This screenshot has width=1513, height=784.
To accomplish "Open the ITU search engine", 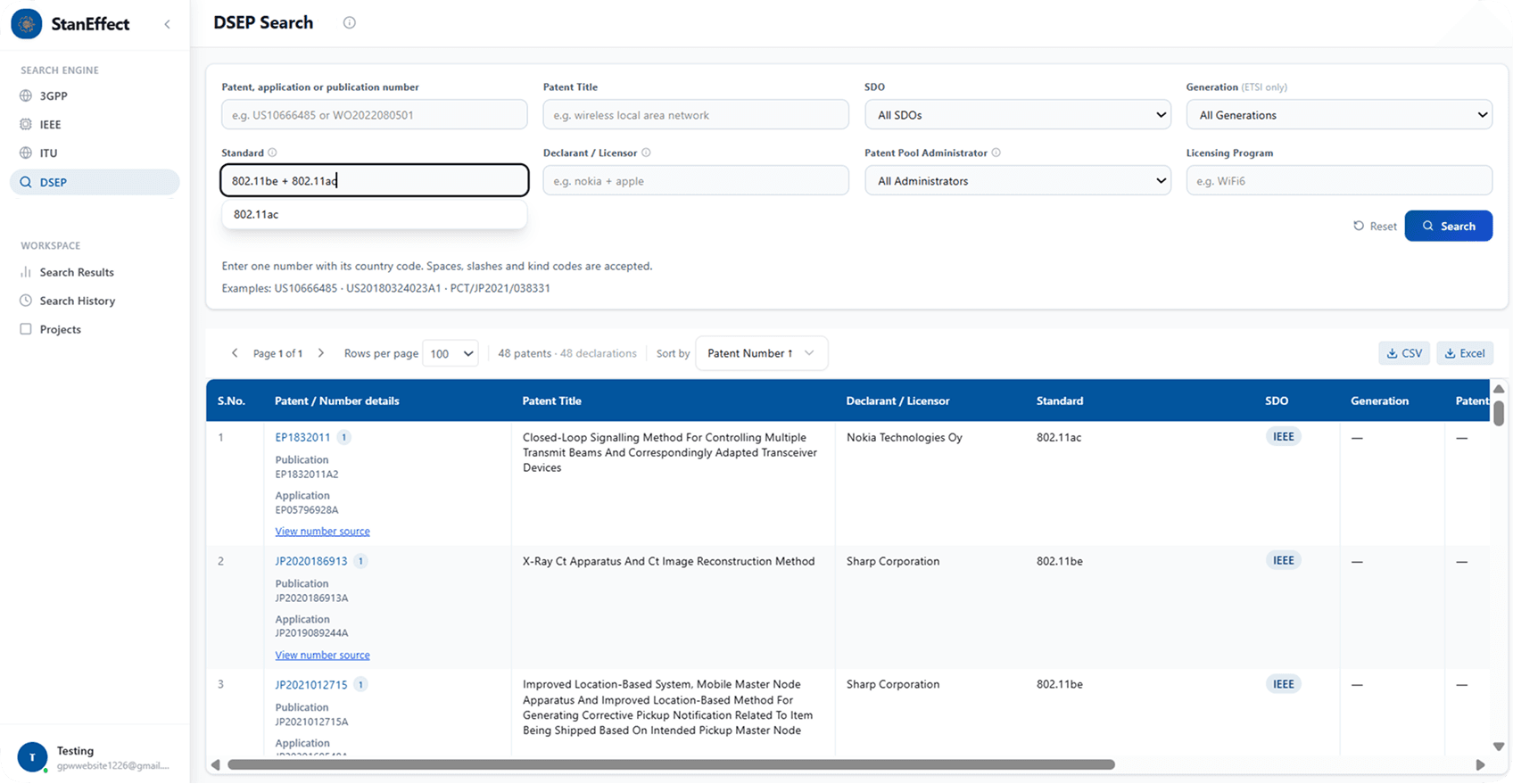I will (95, 153).
